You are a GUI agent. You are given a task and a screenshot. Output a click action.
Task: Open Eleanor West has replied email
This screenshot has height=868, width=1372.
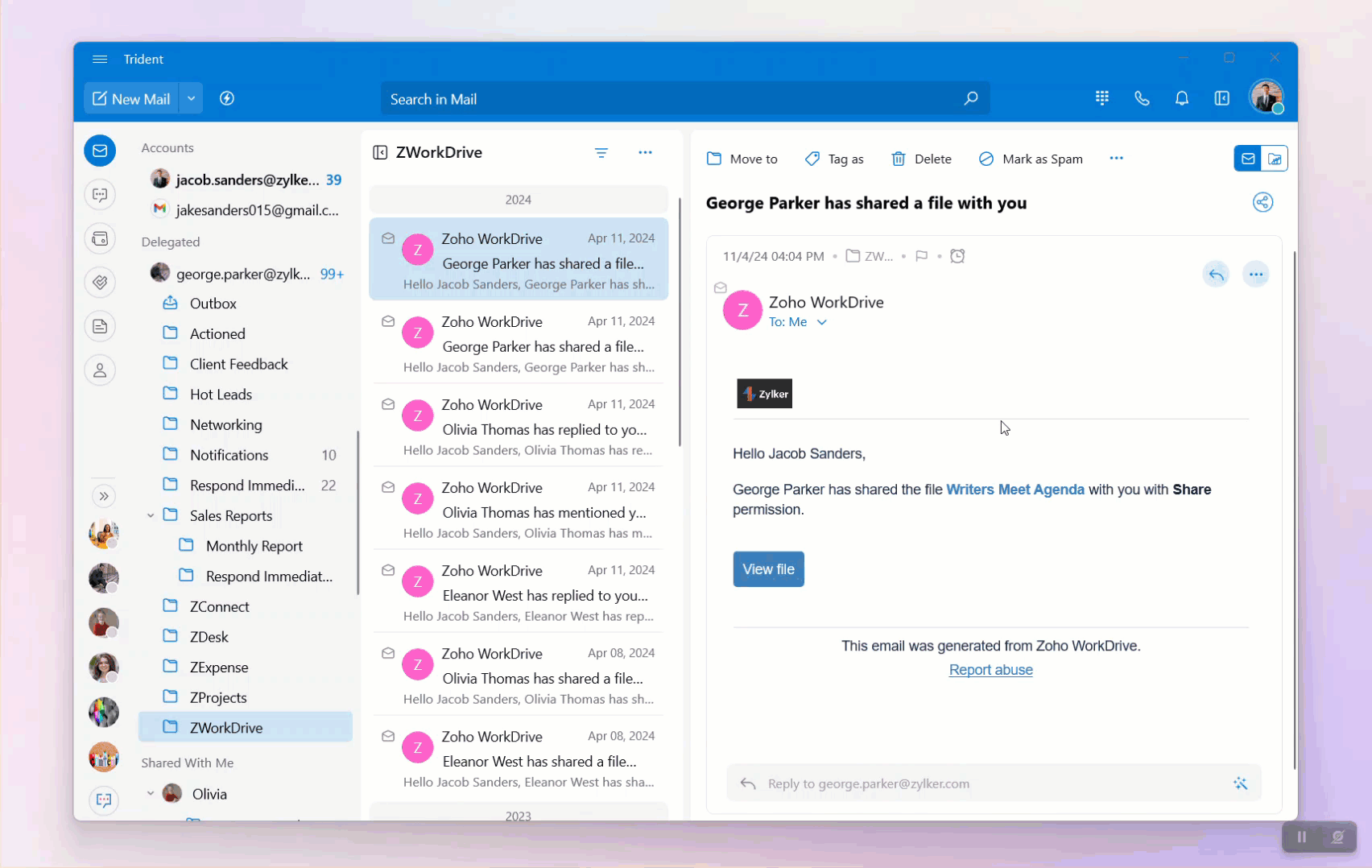[x=518, y=592]
